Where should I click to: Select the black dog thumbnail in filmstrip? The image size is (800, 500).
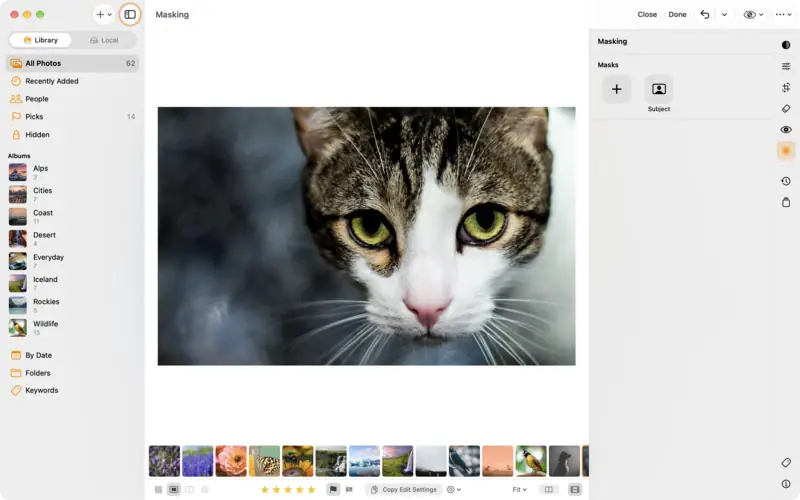pyautogui.click(x=564, y=461)
